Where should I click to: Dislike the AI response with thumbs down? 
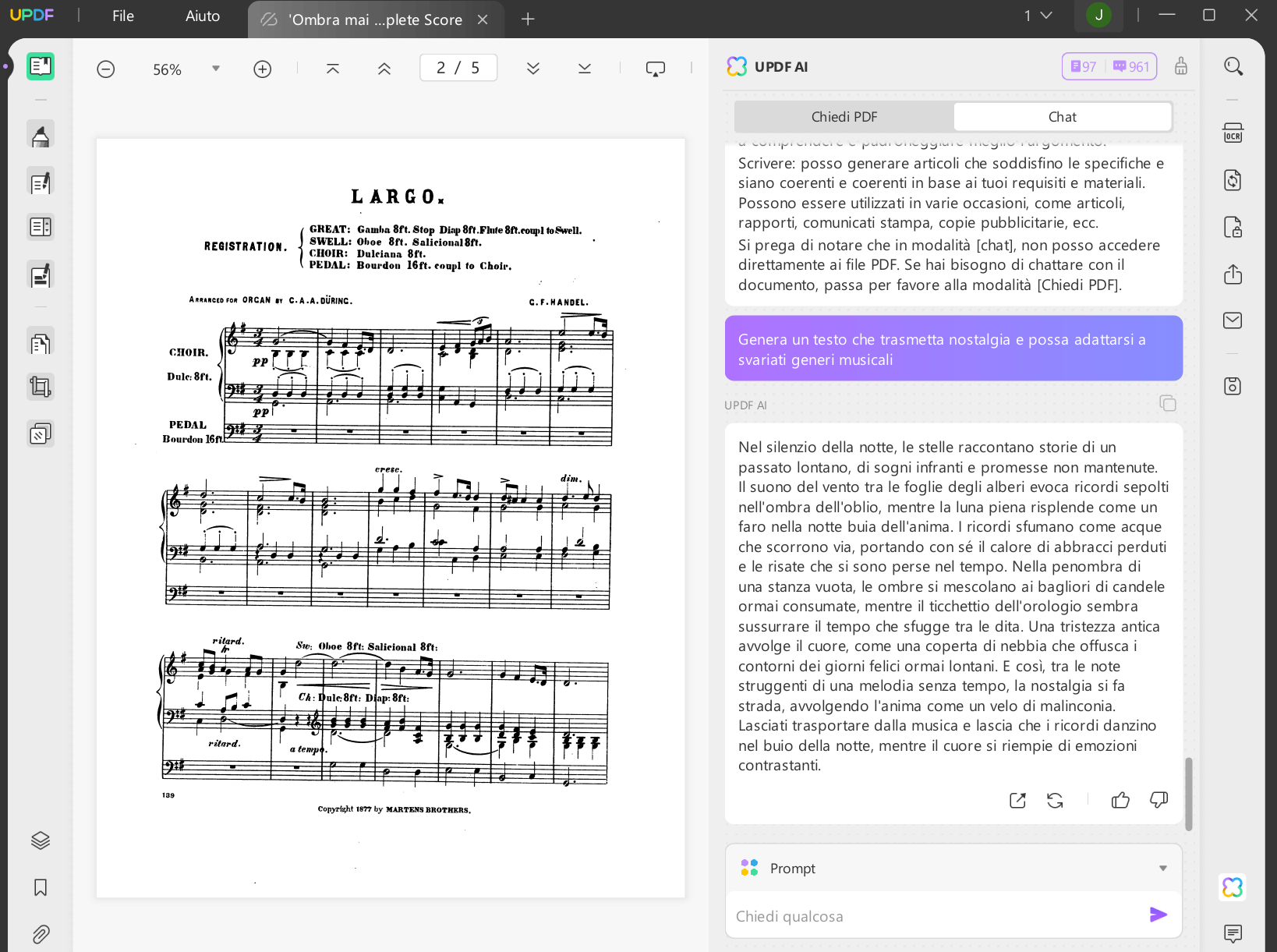1159,800
